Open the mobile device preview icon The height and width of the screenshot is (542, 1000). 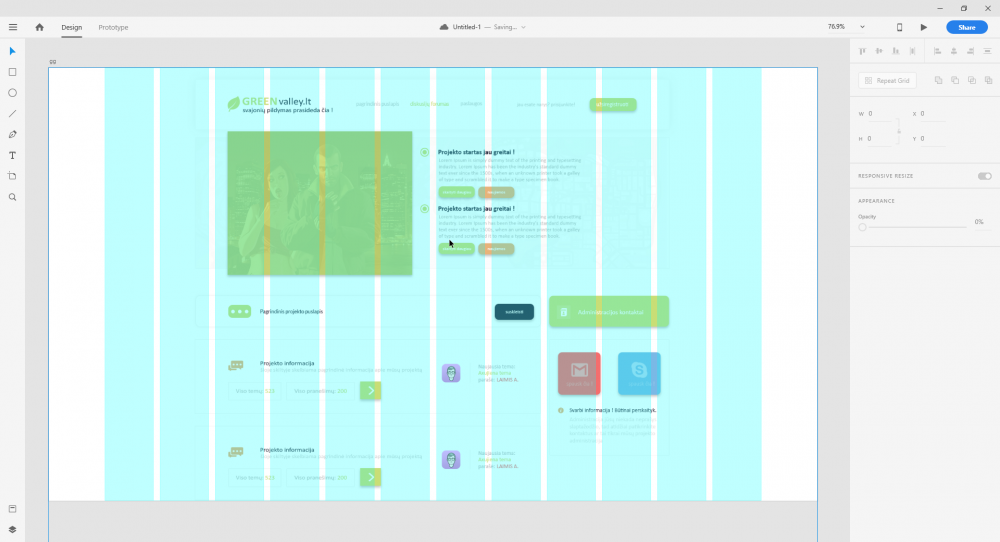click(899, 27)
